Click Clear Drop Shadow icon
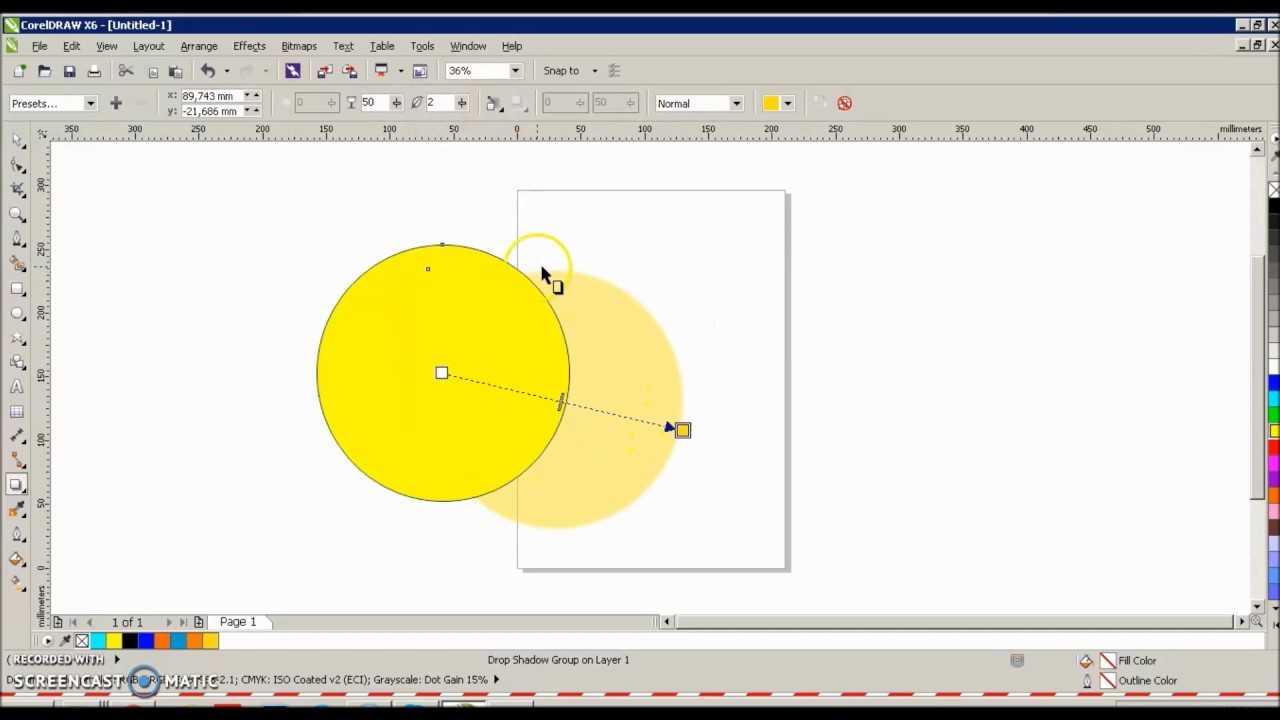Viewport: 1280px width, 720px height. point(844,103)
